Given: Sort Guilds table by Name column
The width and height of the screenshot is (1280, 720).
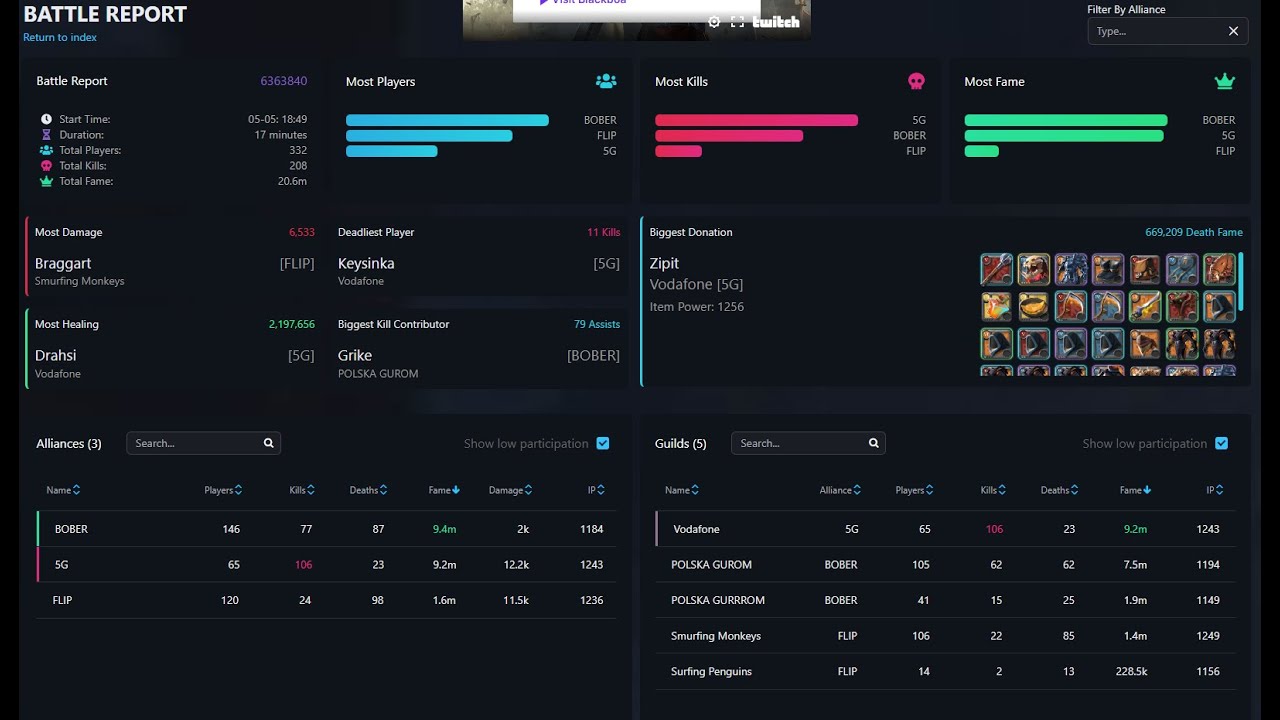Looking at the screenshot, I should pos(682,490).
